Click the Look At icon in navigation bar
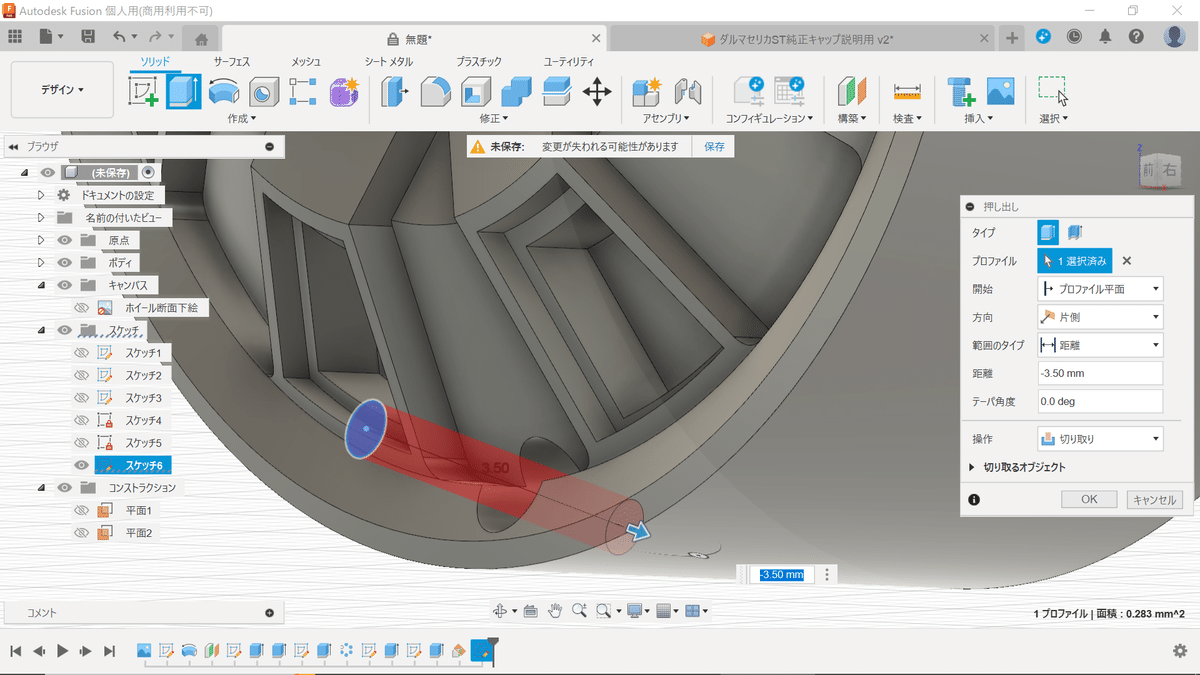The height and width of the screenshot is (675, 1200). click(x=531, y=611)
